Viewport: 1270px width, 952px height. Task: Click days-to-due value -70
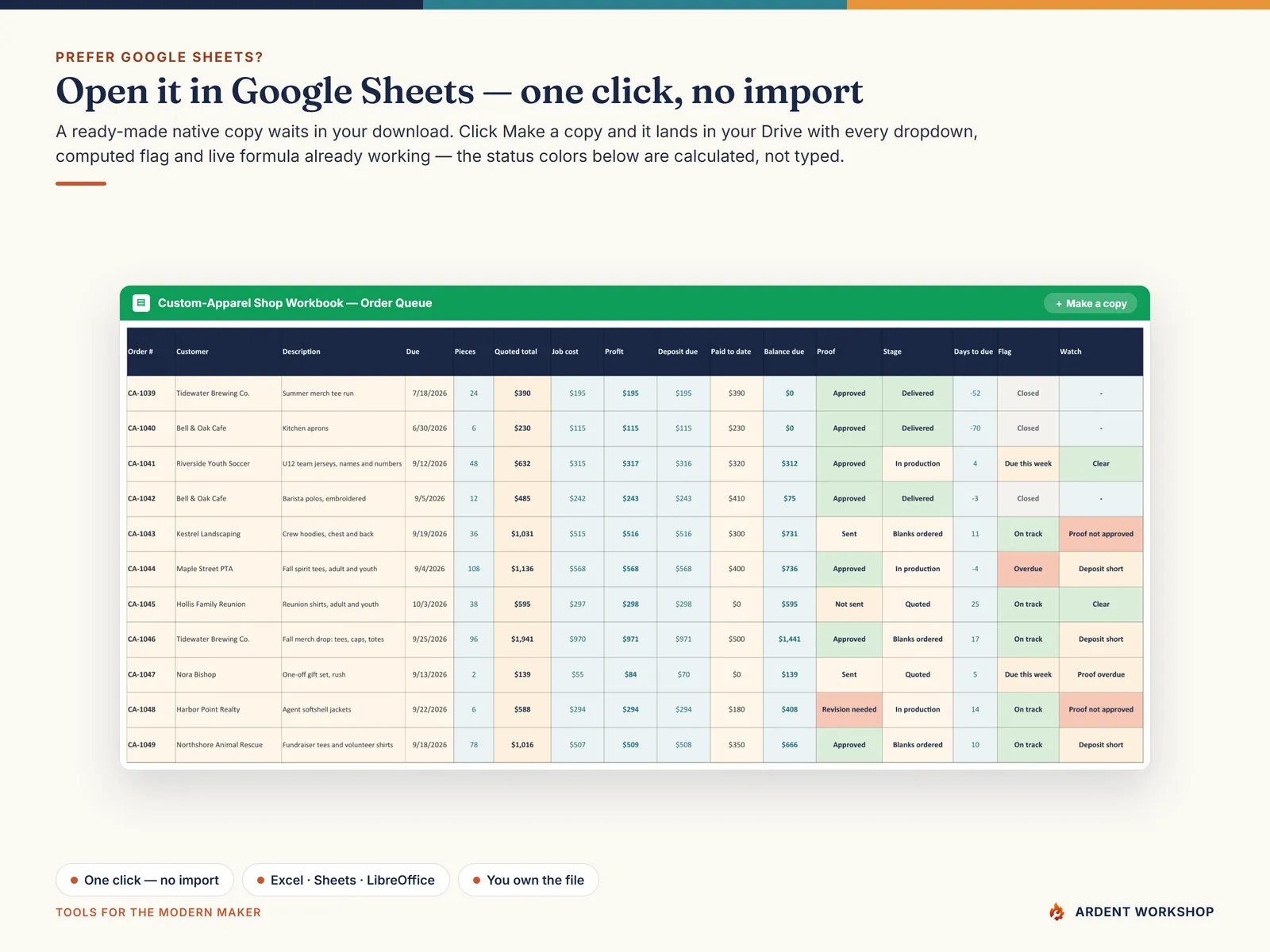[x=975, y=428]
